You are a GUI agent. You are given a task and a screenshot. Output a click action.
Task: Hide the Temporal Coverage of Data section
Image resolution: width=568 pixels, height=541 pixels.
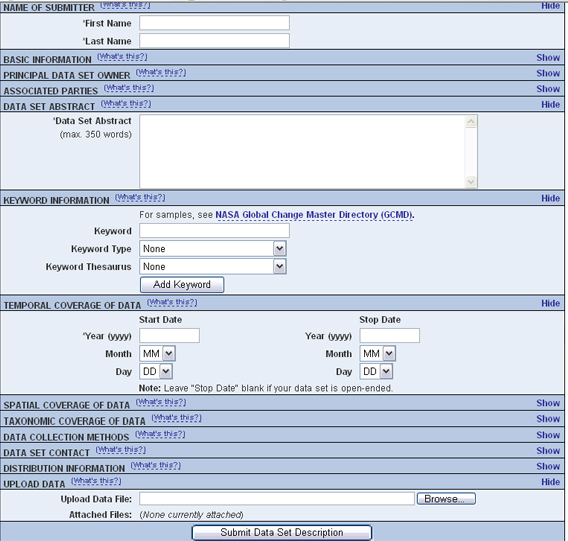(x=550, y=303)
